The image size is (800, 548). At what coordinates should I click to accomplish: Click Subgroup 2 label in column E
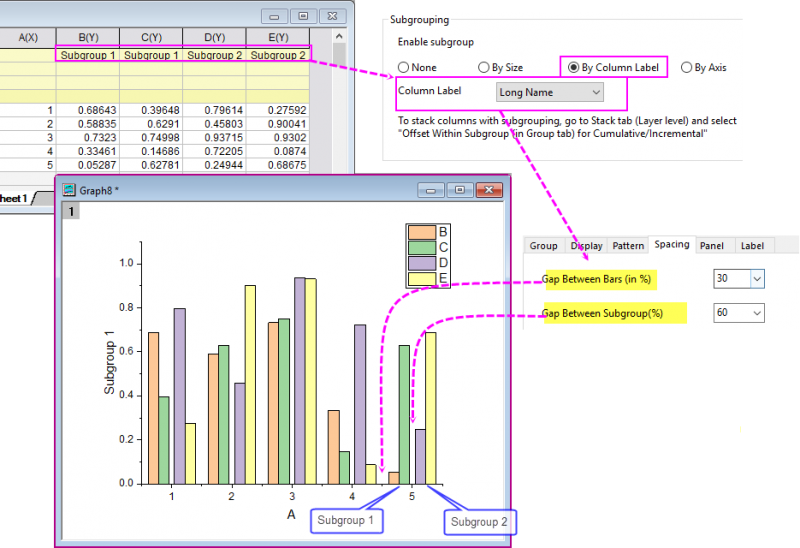click(278, 55)
